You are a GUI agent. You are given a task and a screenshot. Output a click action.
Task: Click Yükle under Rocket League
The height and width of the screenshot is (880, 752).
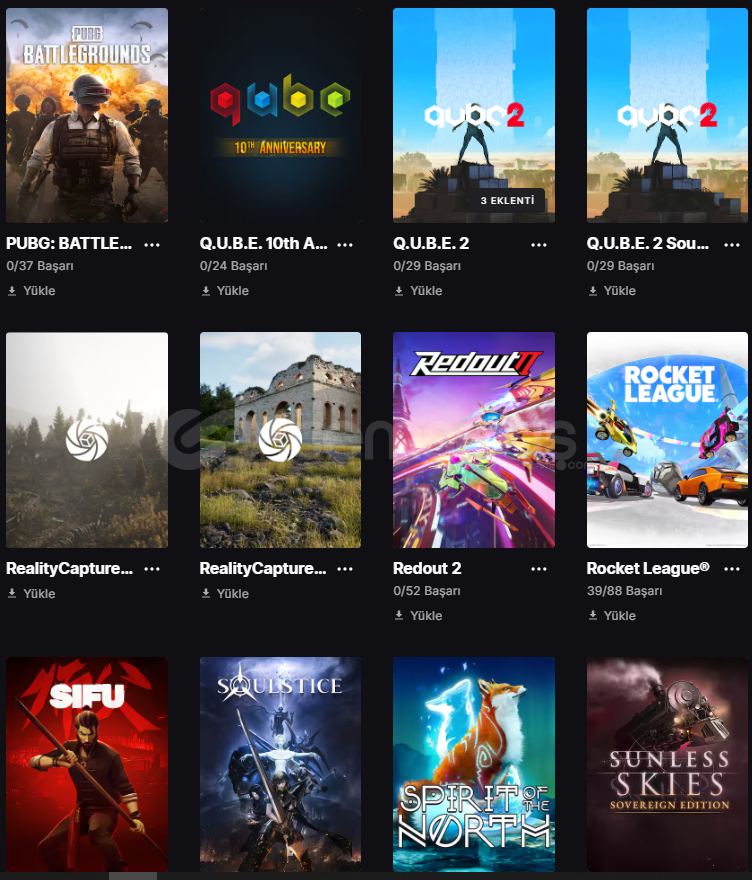coord(612,616)
